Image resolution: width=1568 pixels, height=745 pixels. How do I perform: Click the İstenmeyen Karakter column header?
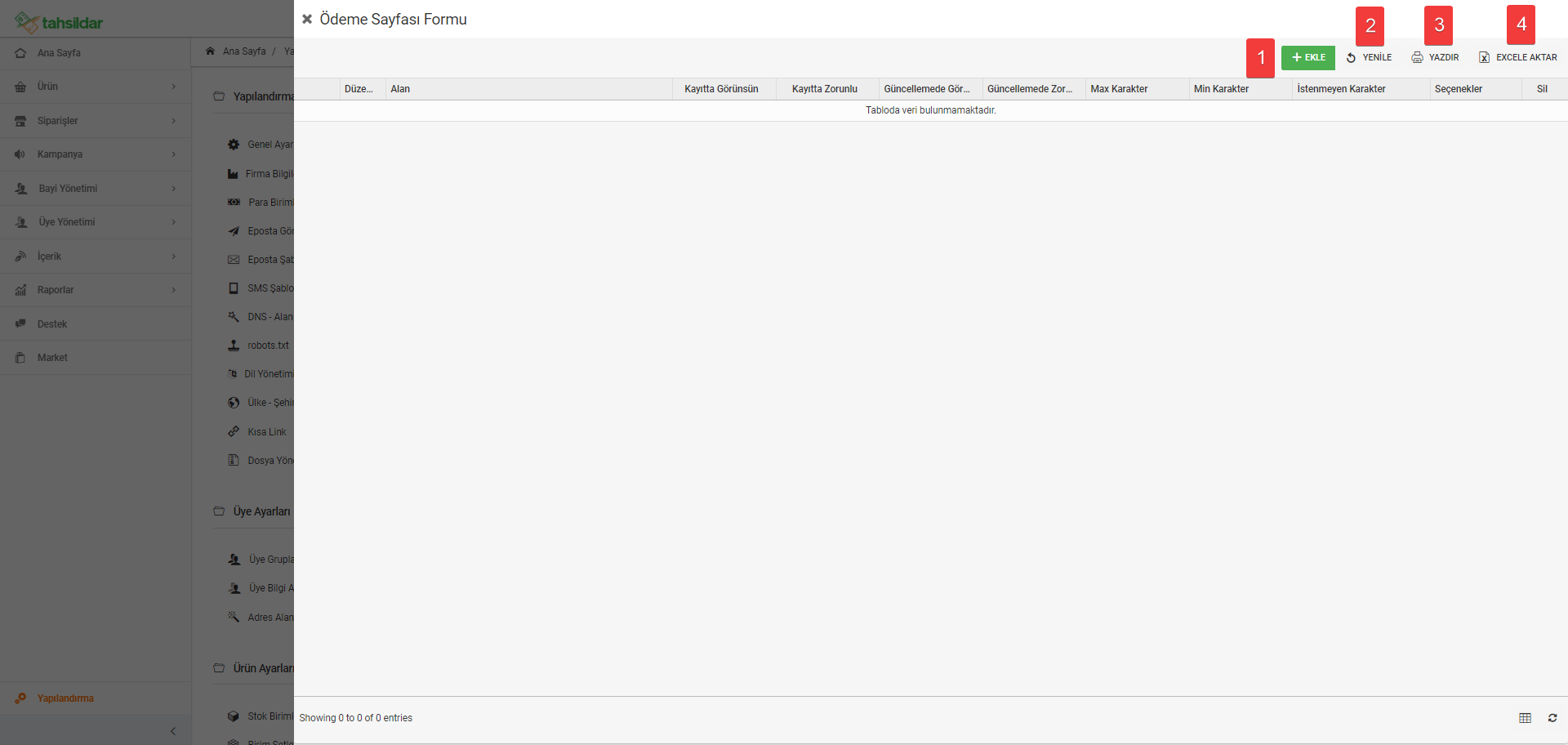pyautogui.click(x=1361, y=89)
